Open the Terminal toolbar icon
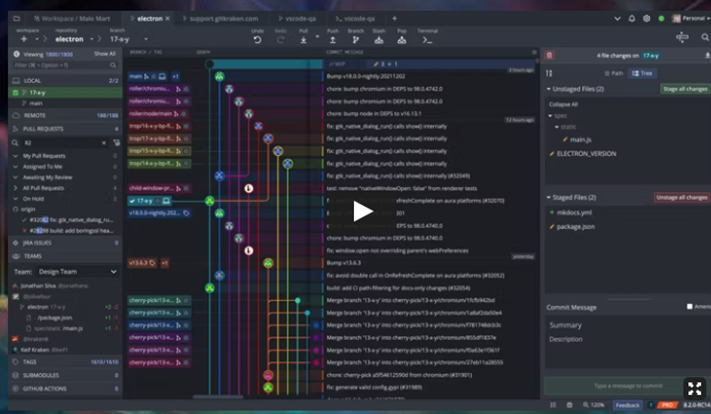The width and height of the screenshot is (711, 414). pyautogui.click(x=427, y=40)
